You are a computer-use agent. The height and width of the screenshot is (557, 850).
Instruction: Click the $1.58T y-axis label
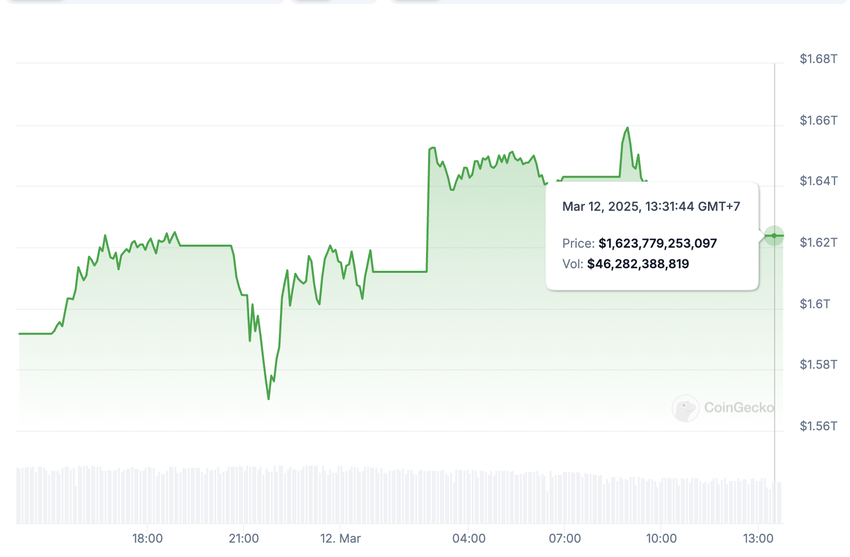pos(818,365)
